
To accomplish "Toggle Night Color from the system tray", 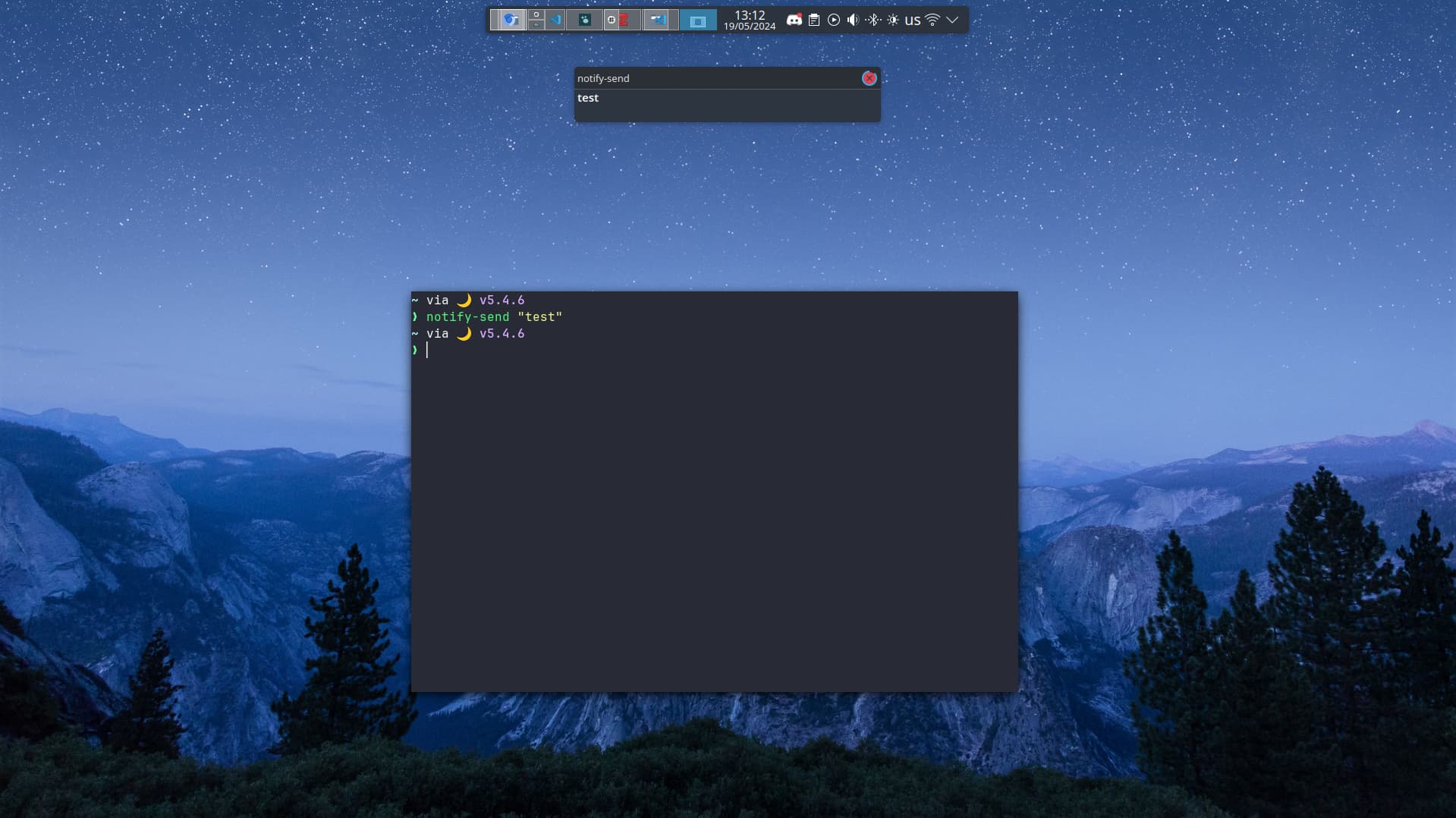I will point(893,20).
